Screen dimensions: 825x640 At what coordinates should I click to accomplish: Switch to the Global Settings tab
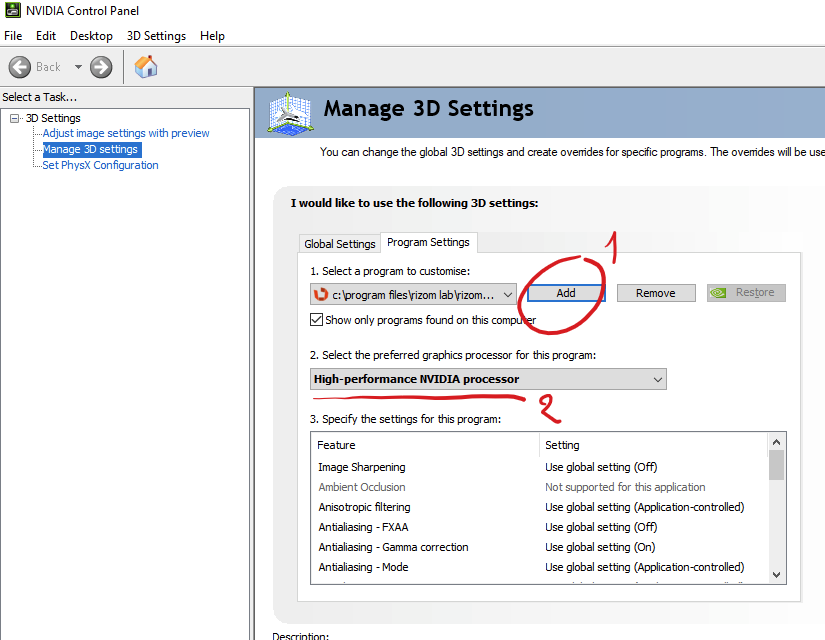339,244
